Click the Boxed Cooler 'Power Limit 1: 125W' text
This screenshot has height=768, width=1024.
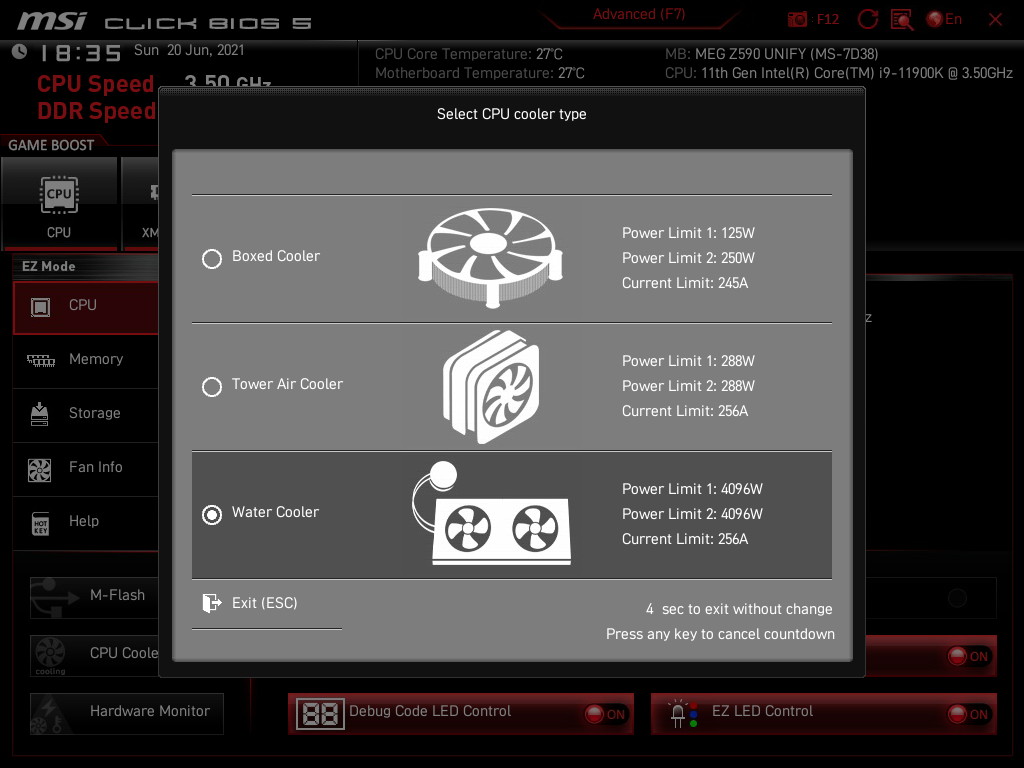pos(688,233)
